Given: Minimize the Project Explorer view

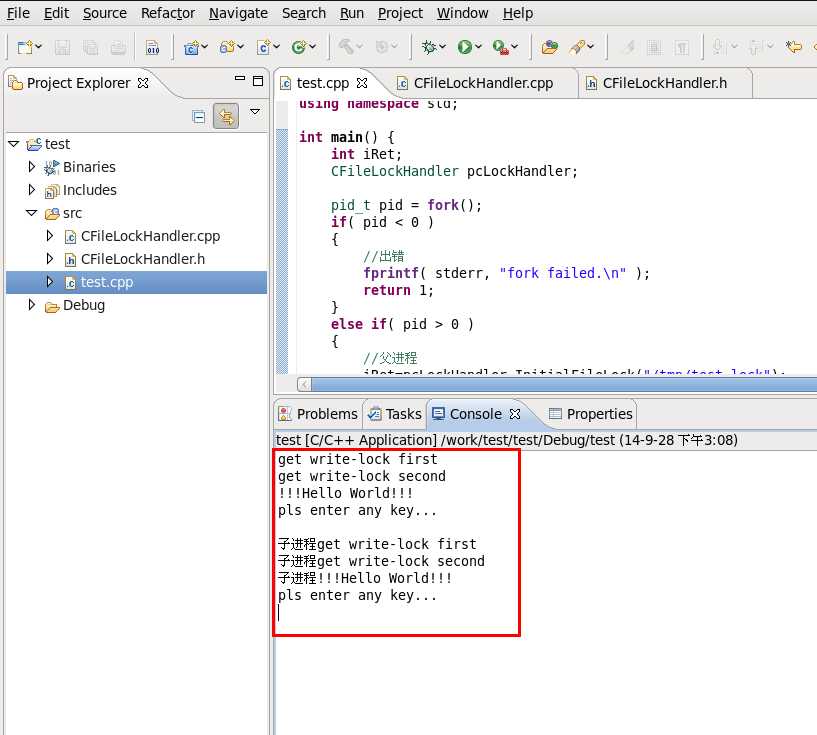Looking at the screenshot, I should tap(240, 79).
